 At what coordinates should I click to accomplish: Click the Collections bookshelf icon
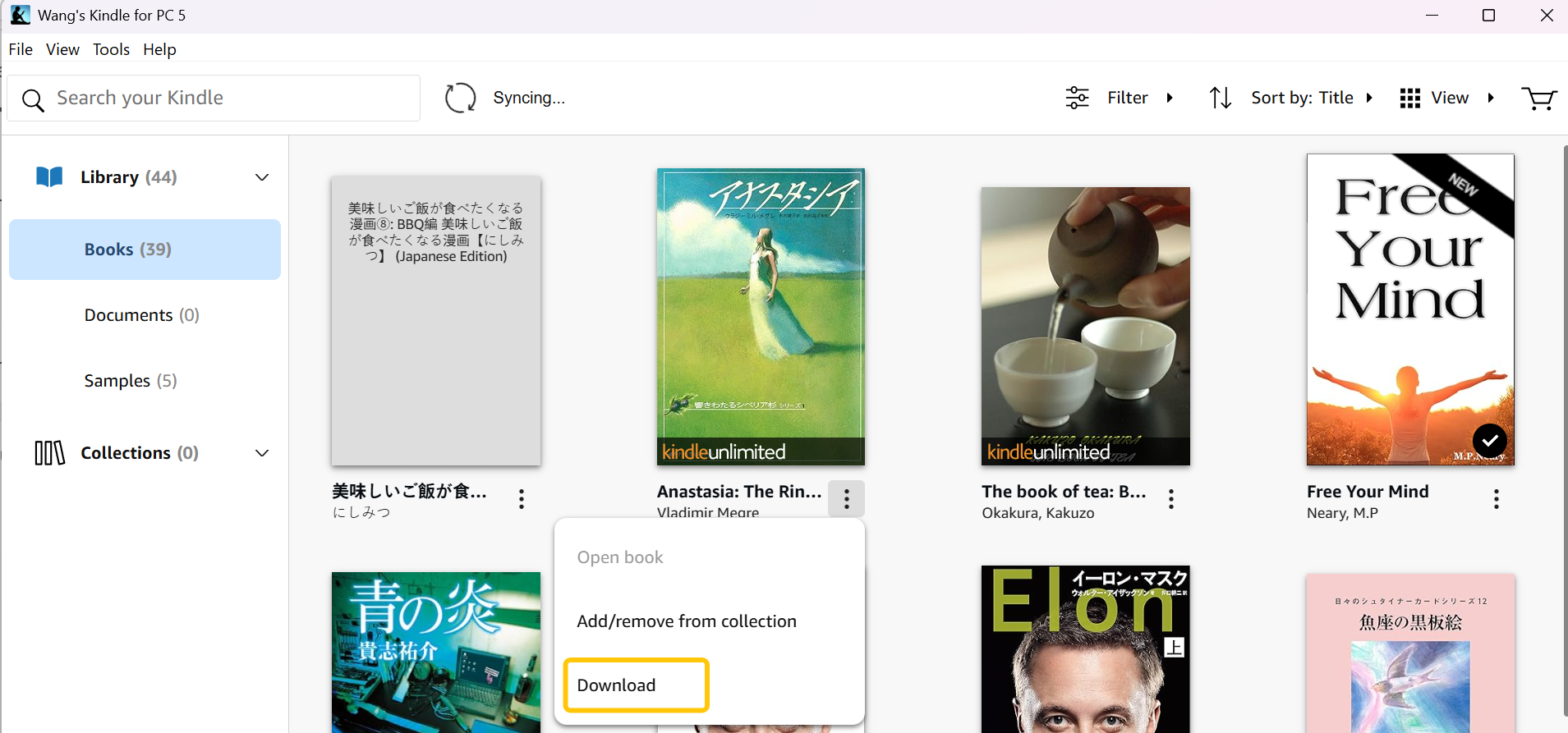pos(49,453)
